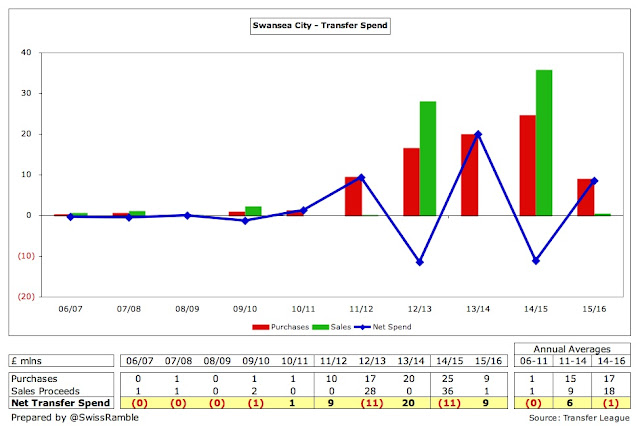Click the table column header 12/13
The height and width of the screenshot is (426, 640).
pyautogui.click(x=372, y=361)
